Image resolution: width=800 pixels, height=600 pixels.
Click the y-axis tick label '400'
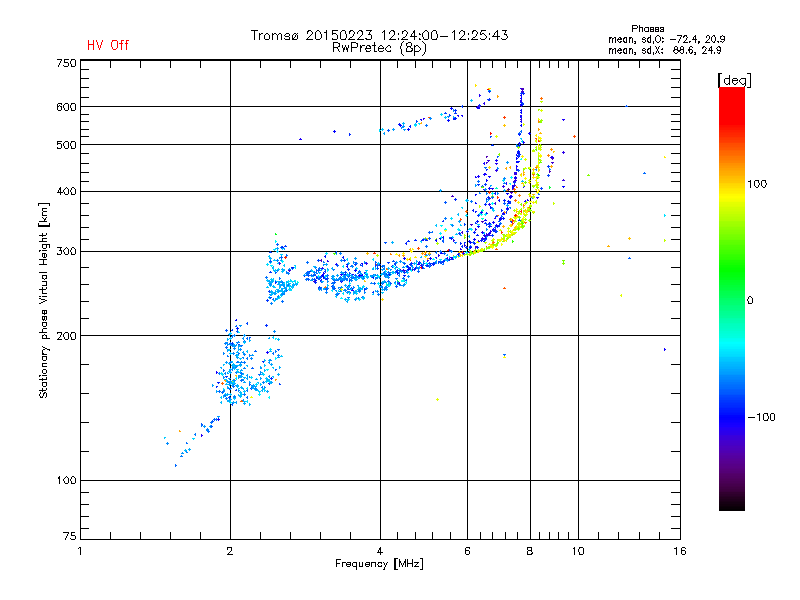coord(66,192)
